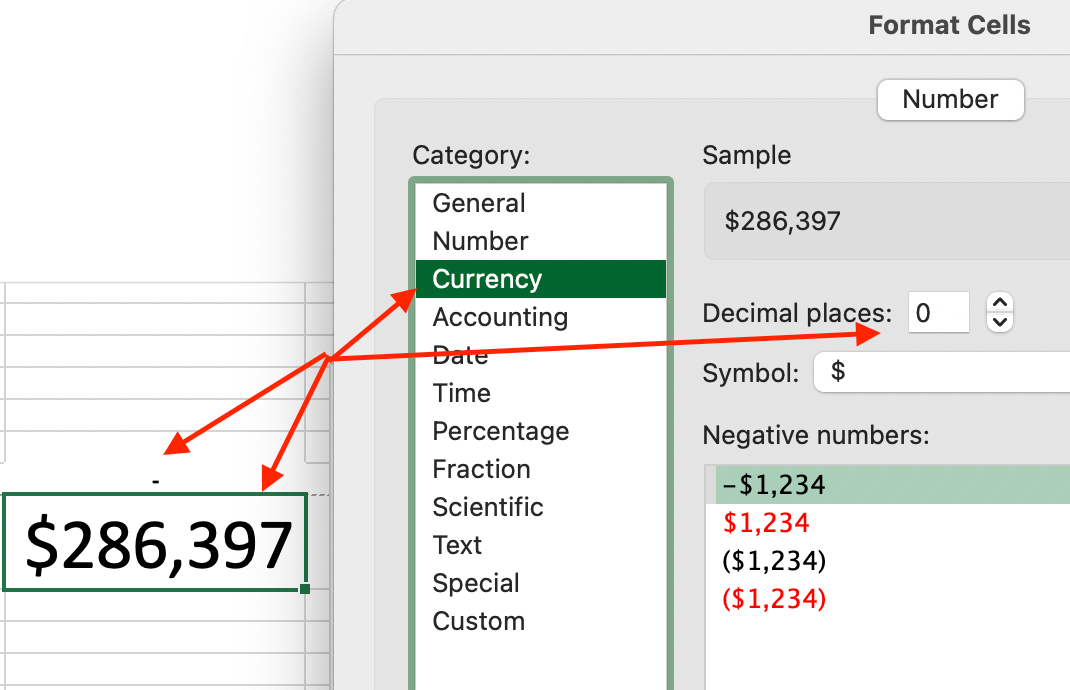Select the Special category

pyautogui.click(x=476, y=583)
